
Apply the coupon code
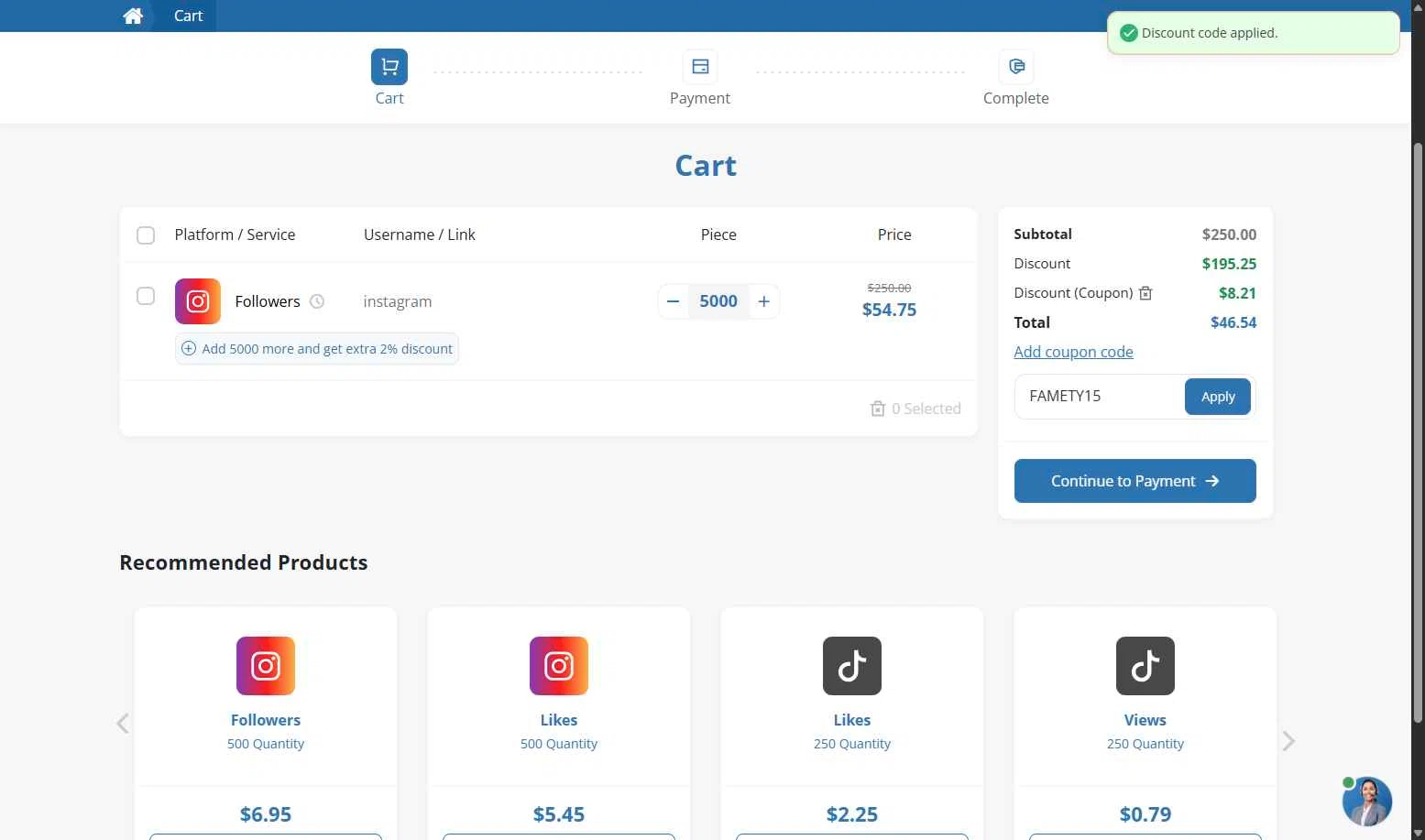click(1218, 397)
